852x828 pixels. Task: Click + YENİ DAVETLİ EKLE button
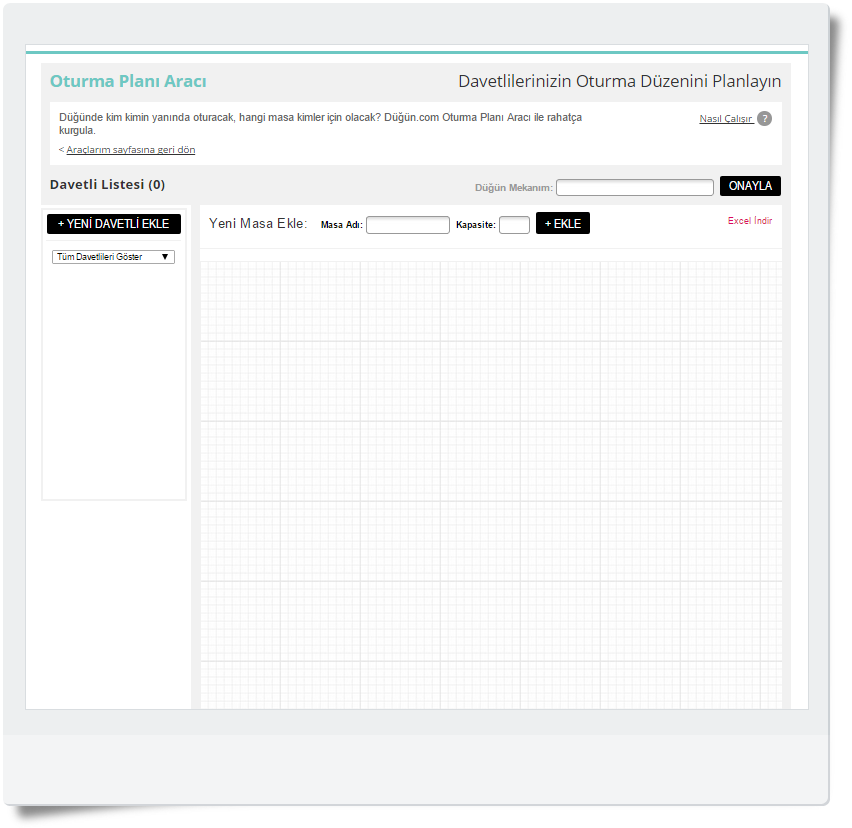coord(114,224)
